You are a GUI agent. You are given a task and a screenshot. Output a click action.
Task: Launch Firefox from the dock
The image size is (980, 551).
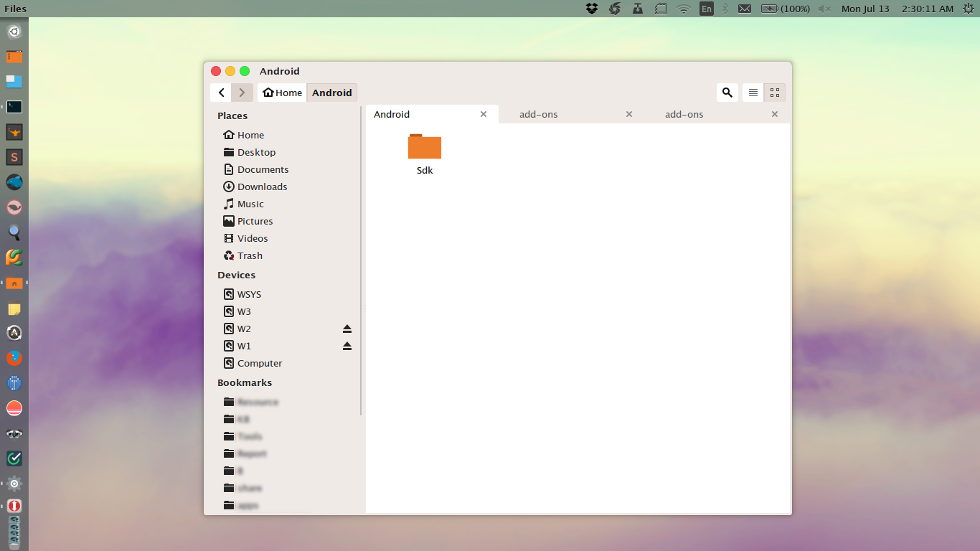14,358
